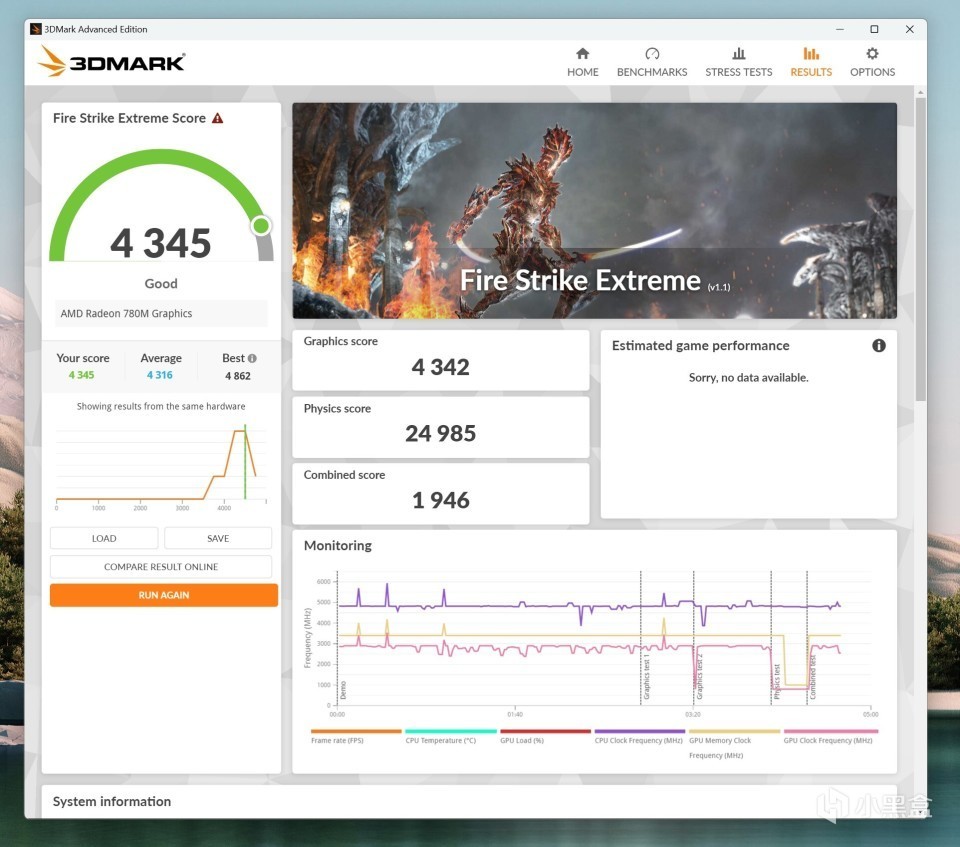Click the Graphics score value 4 342

(440, 367)
